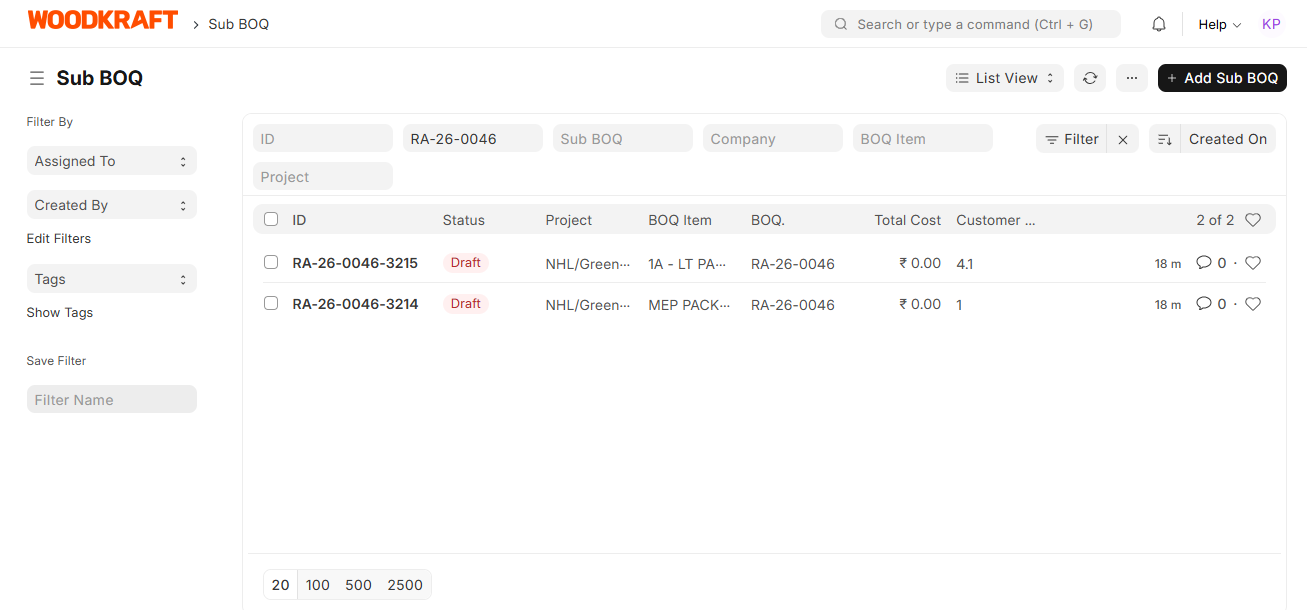Screen dimensions: 1307x610
Task: Set page size to 500
Action: [x=358, y=585]
